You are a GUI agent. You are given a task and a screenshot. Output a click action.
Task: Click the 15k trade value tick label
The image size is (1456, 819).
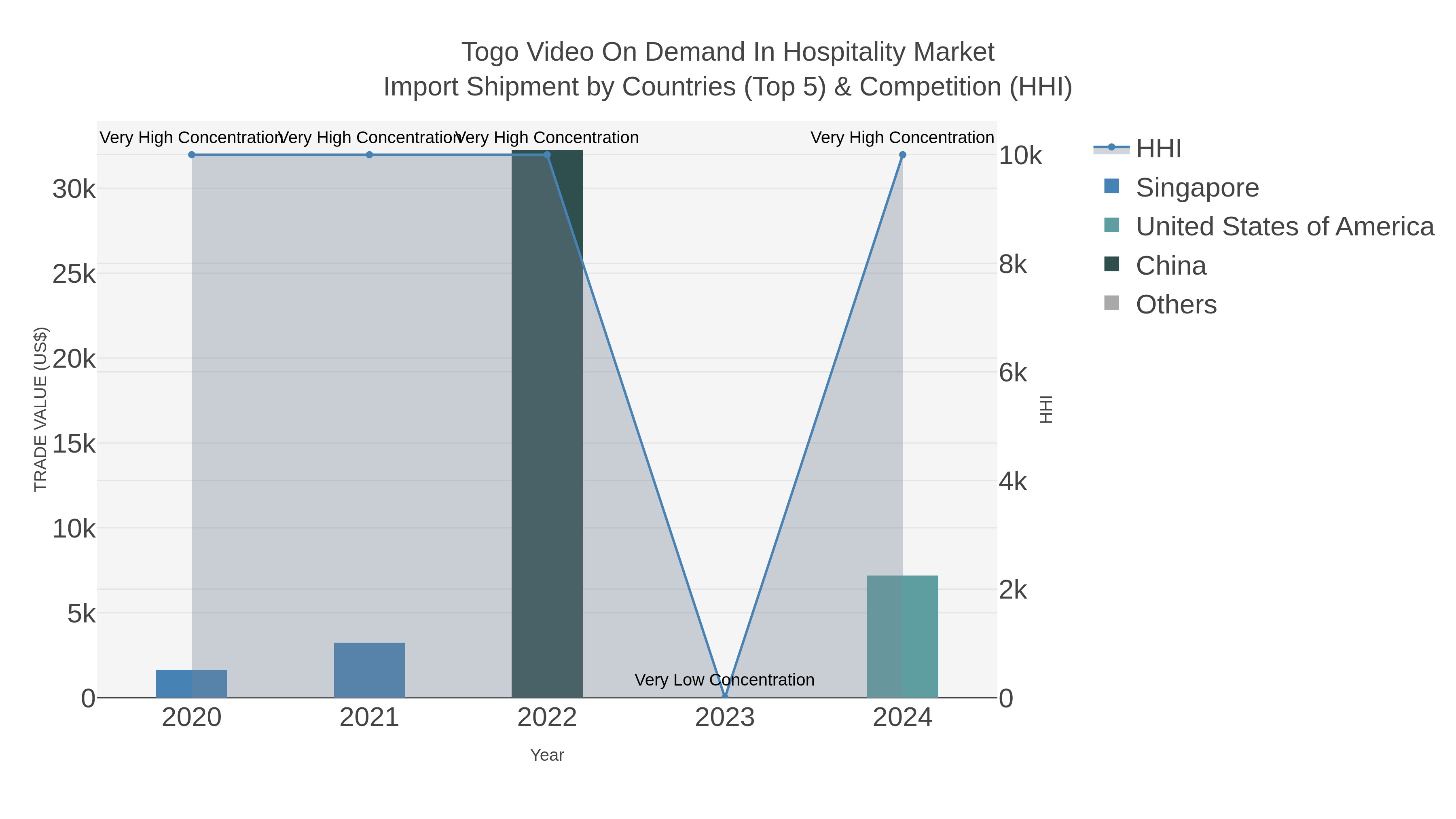pos(74,444)
